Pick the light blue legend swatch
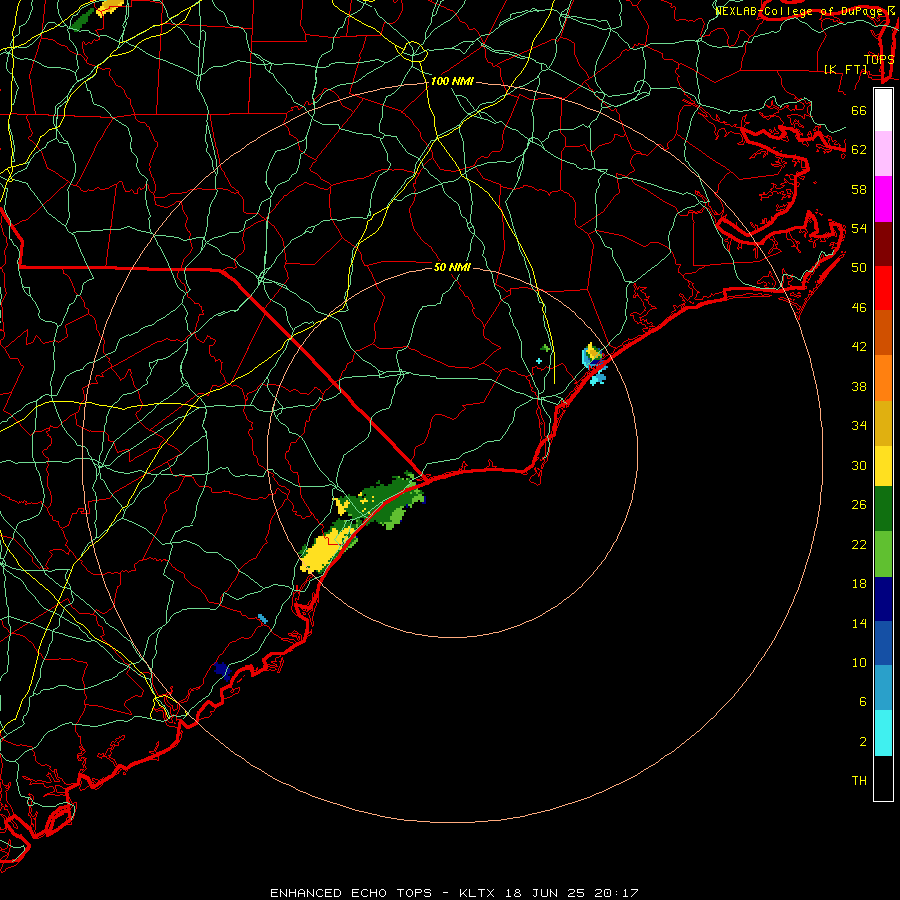The height and width of the screenshot is (900, 900). [883, 688]
